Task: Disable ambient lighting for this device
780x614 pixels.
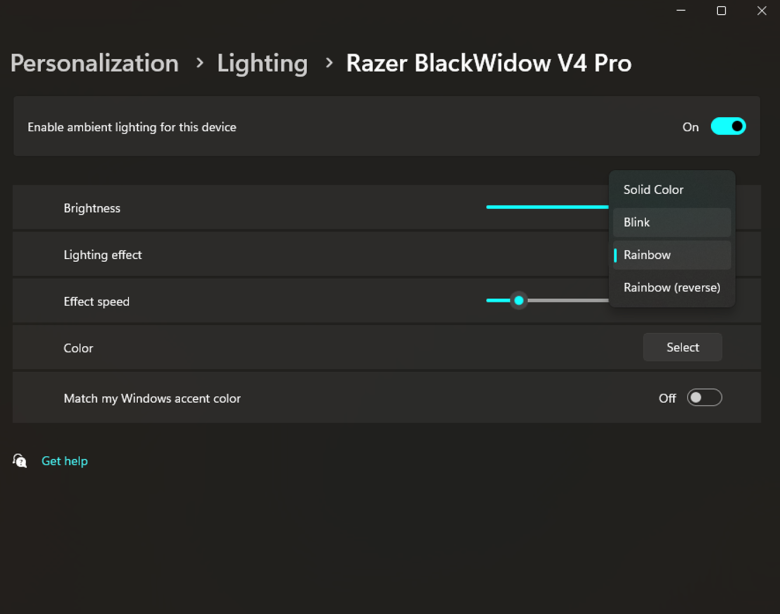Action: (x=728, y=126)
